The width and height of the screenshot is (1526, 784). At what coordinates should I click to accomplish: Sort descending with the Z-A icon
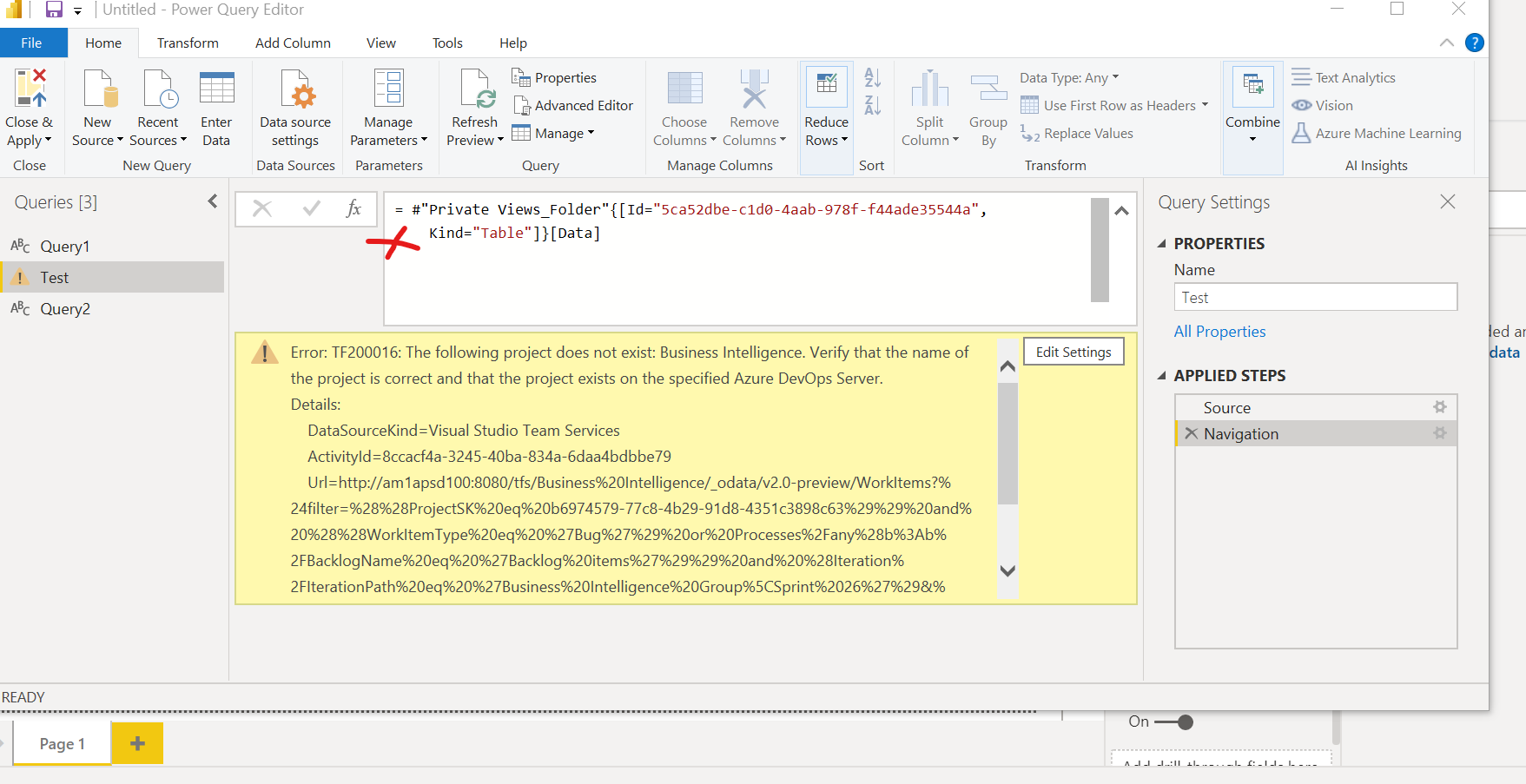(872, 105)
